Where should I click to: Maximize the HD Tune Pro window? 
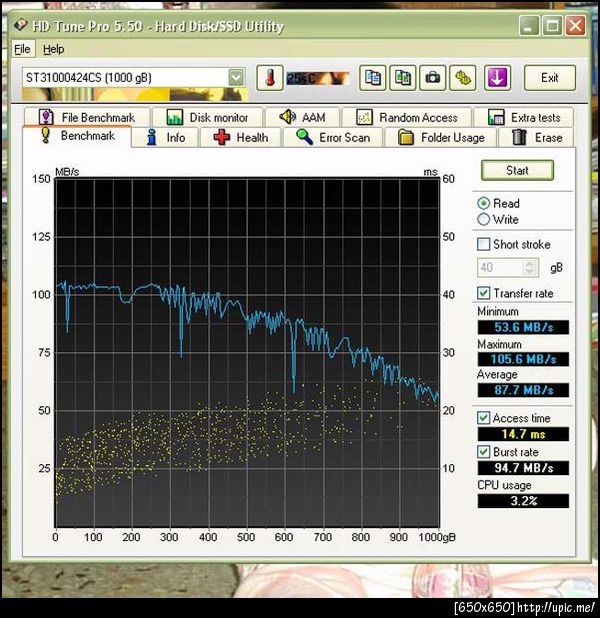pyautogui.click(x=552, y=26)
